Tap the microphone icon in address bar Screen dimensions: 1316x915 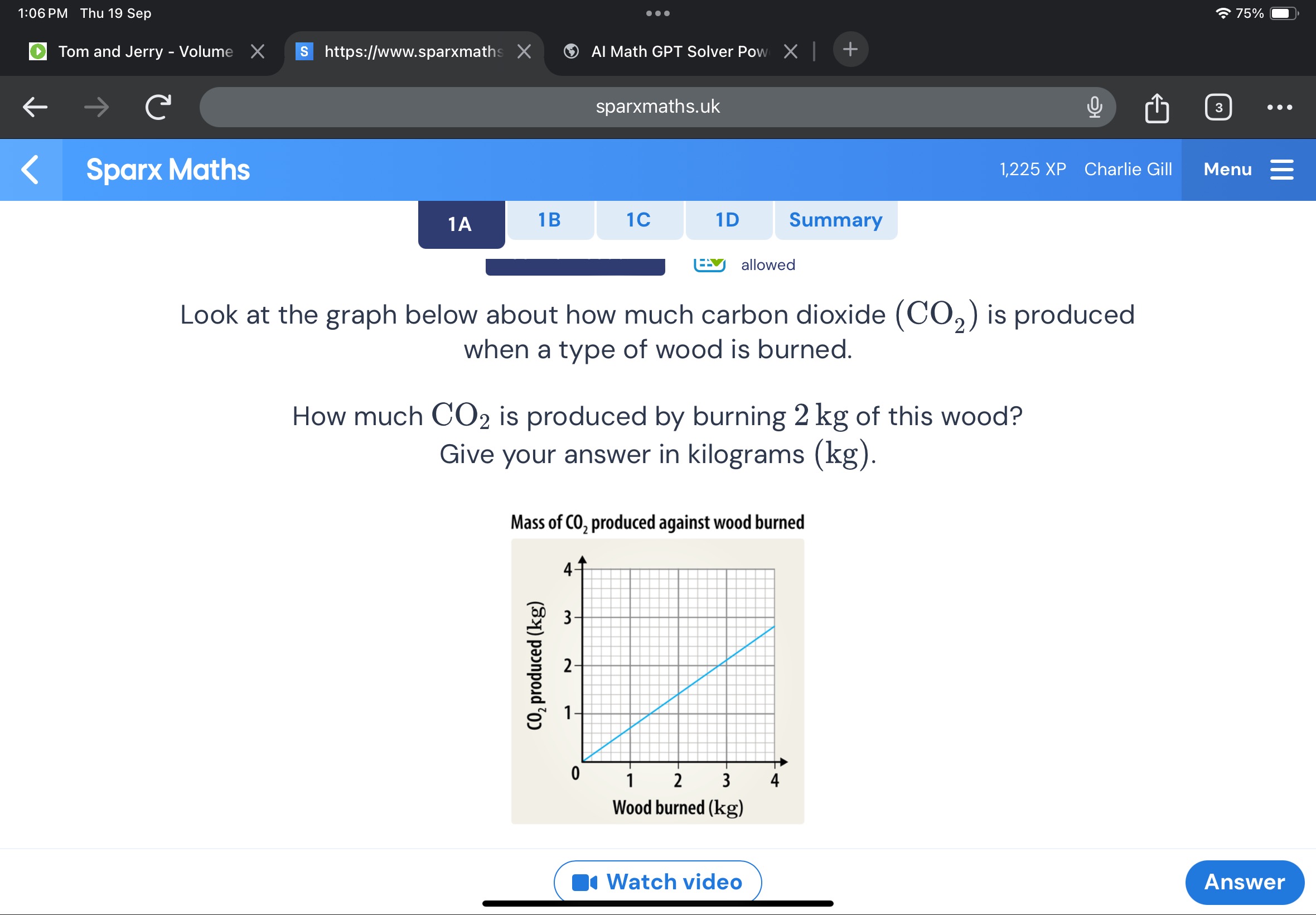[1094, 107]
